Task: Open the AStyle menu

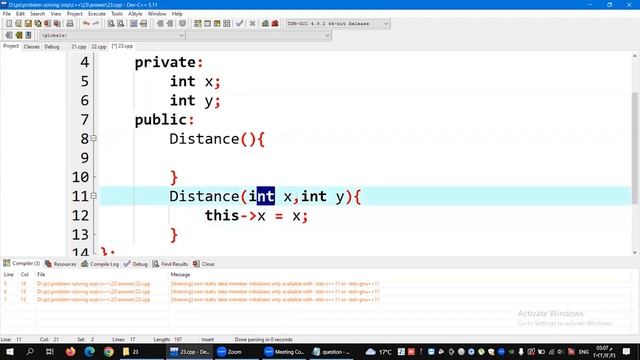Action: coord(135,14)
